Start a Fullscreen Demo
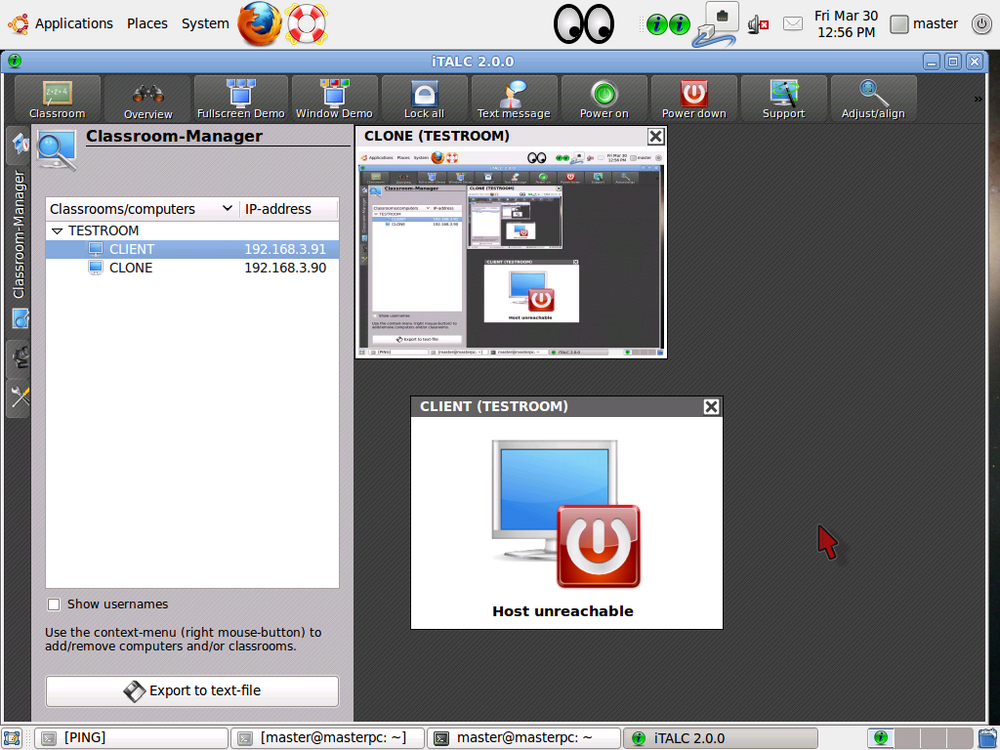Image resolution: width=1000 pixels, height=750 pixels. pos(240,99)
